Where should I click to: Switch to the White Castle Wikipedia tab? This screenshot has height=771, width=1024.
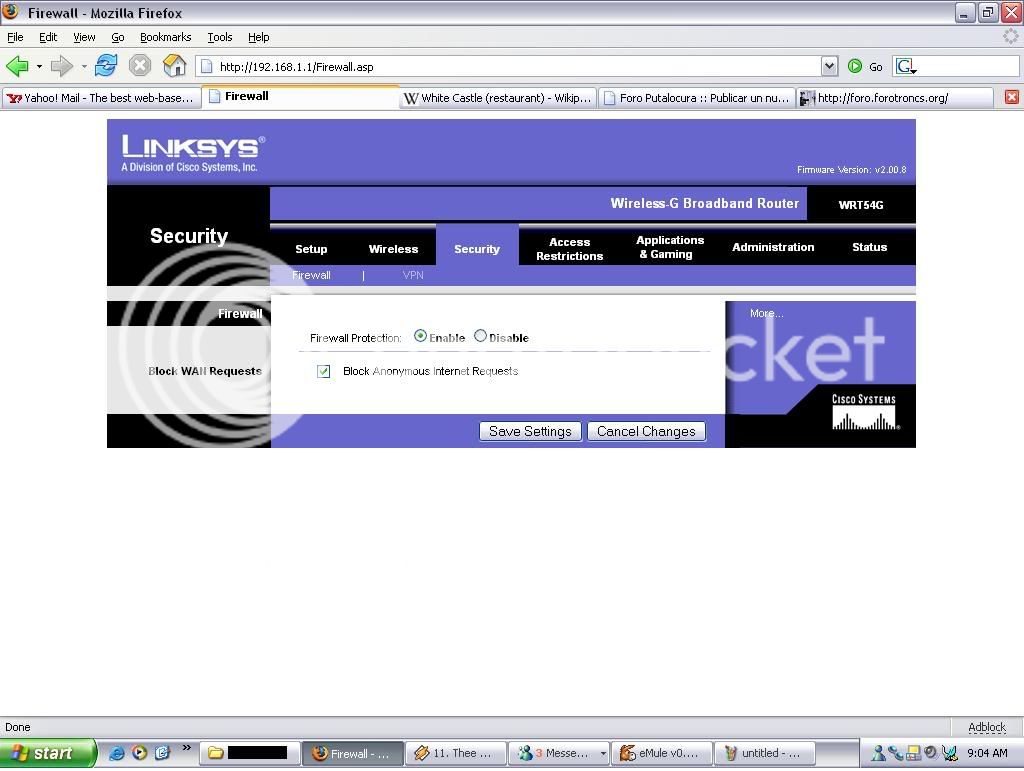click(498, 98)
